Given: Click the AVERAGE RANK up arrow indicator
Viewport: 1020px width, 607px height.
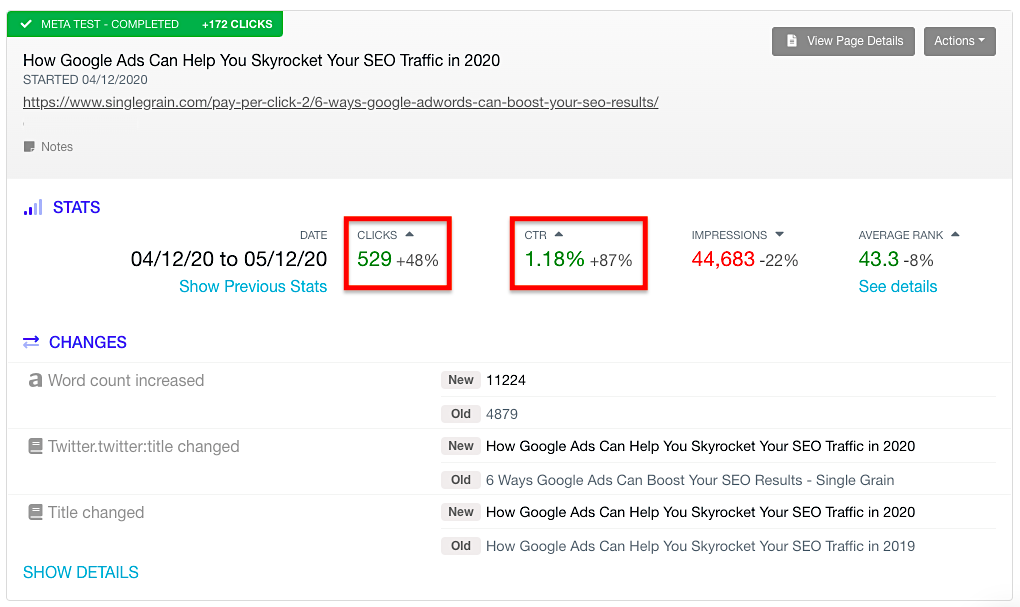Looking at the screenshot, I should tap(955, 235).
